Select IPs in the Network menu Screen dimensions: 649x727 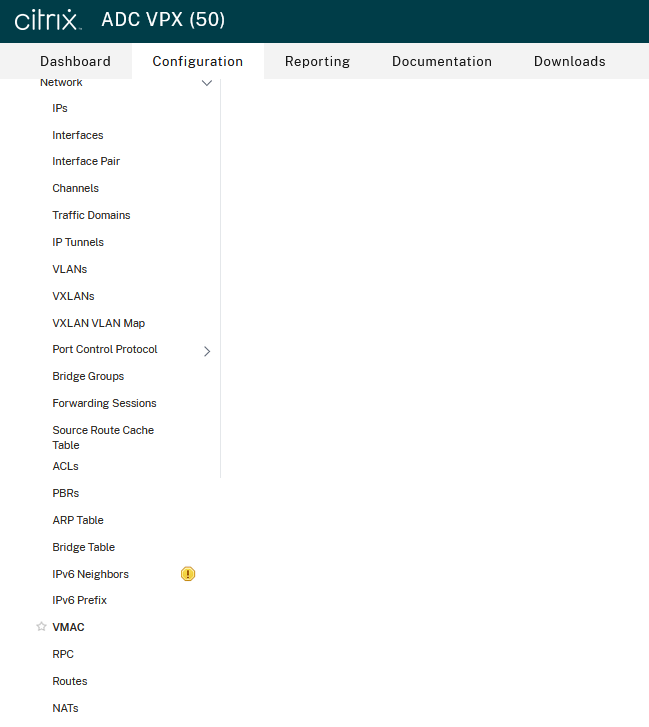coord(60,108)
